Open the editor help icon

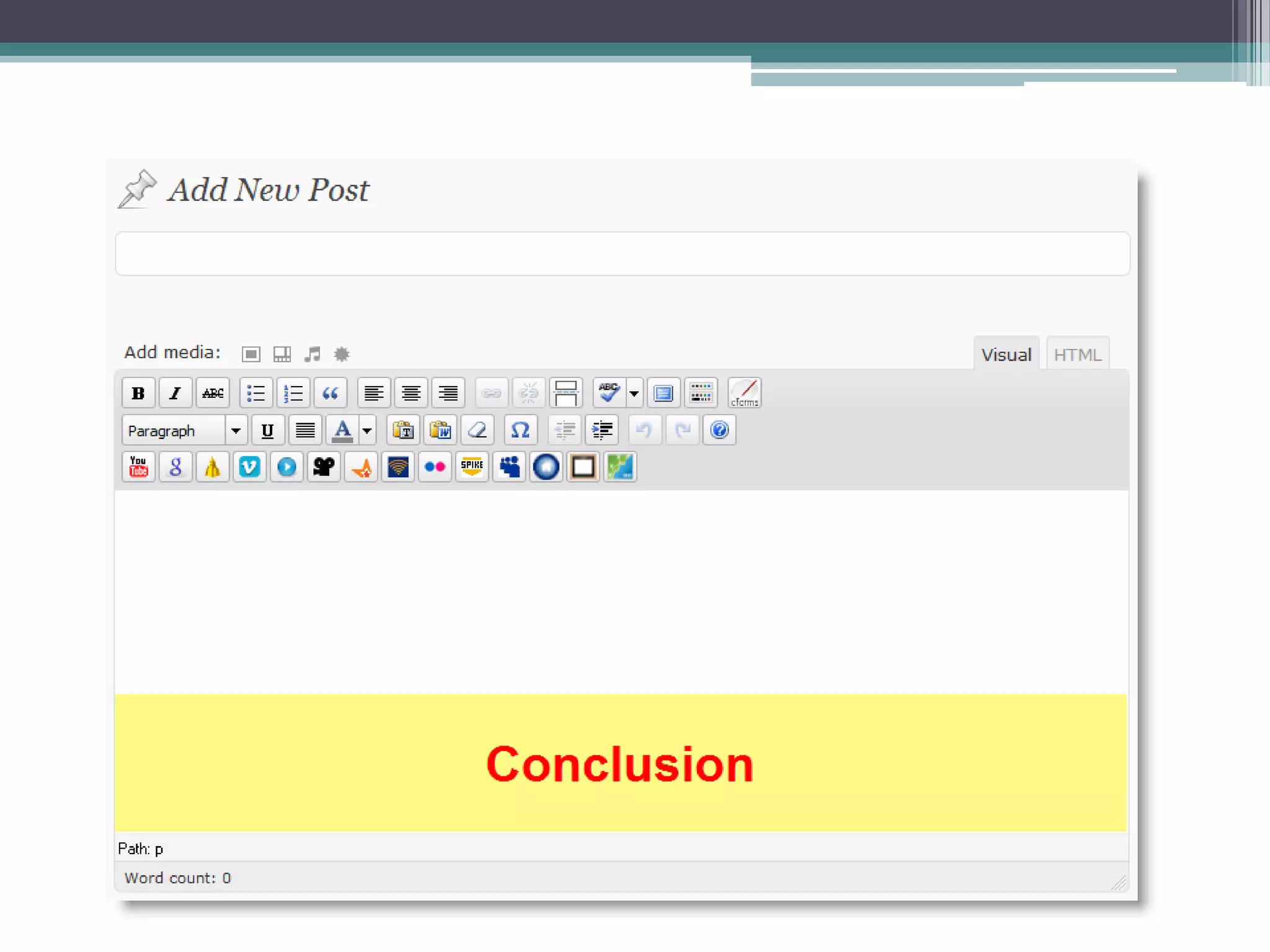click(719, 430)
